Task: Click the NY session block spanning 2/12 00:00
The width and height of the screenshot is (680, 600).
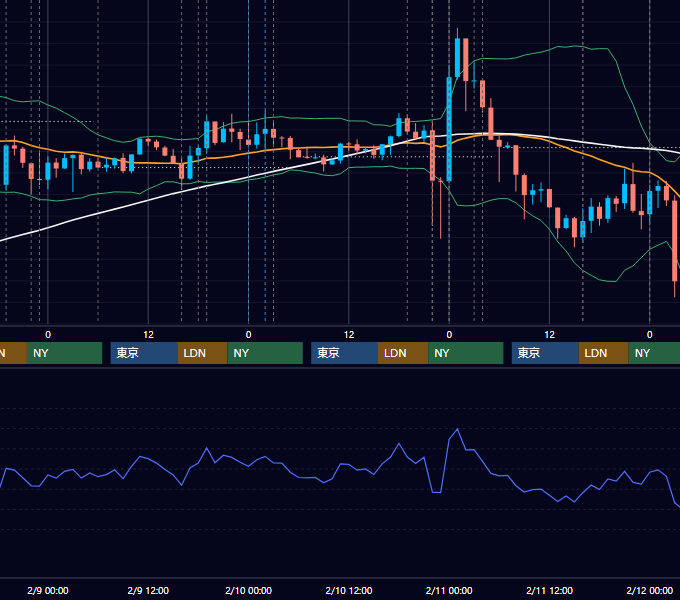Action: point(654,353)
